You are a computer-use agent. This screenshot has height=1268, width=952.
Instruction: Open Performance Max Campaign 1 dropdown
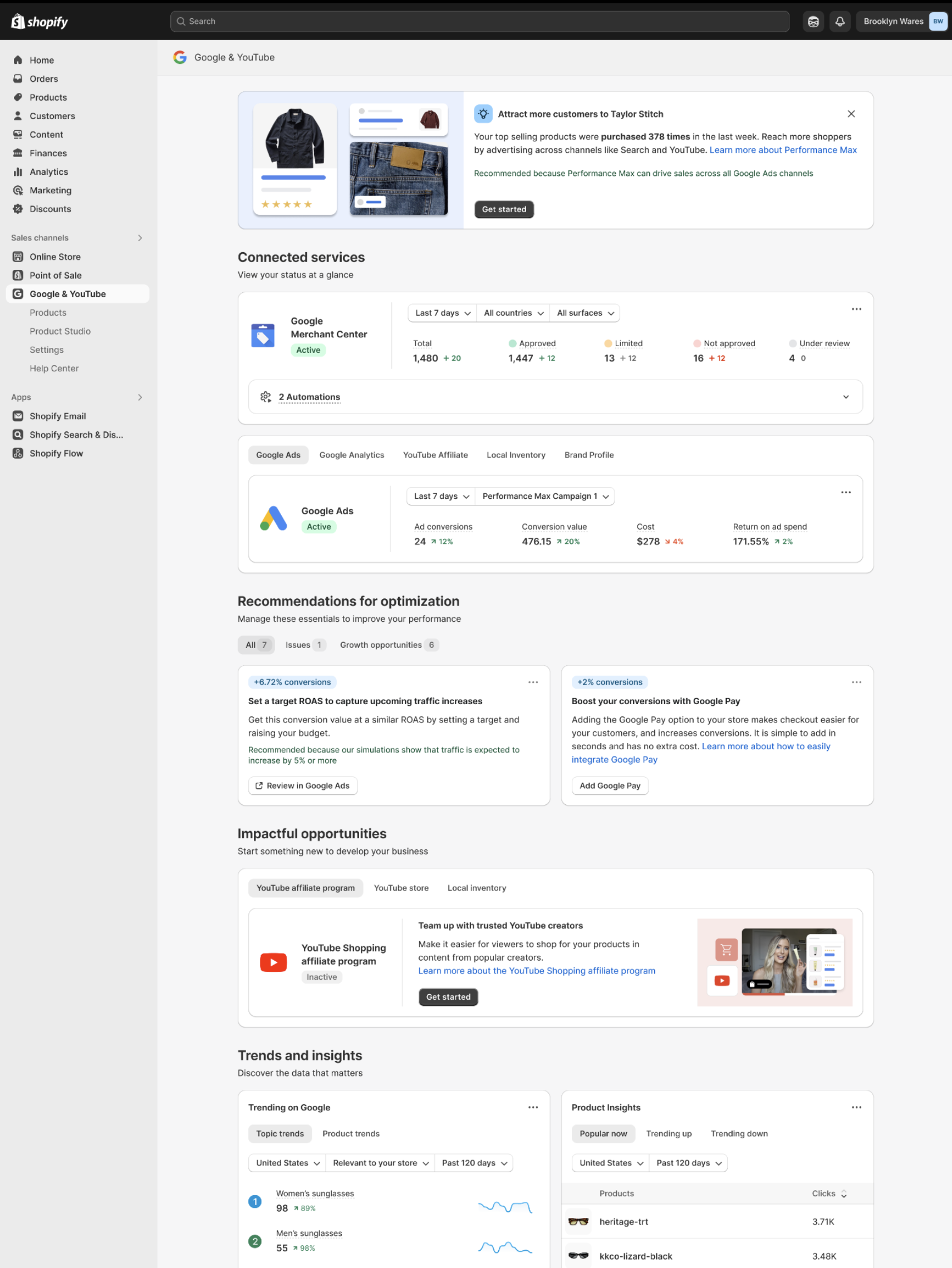pyautogui.click(x=545, y=497)
